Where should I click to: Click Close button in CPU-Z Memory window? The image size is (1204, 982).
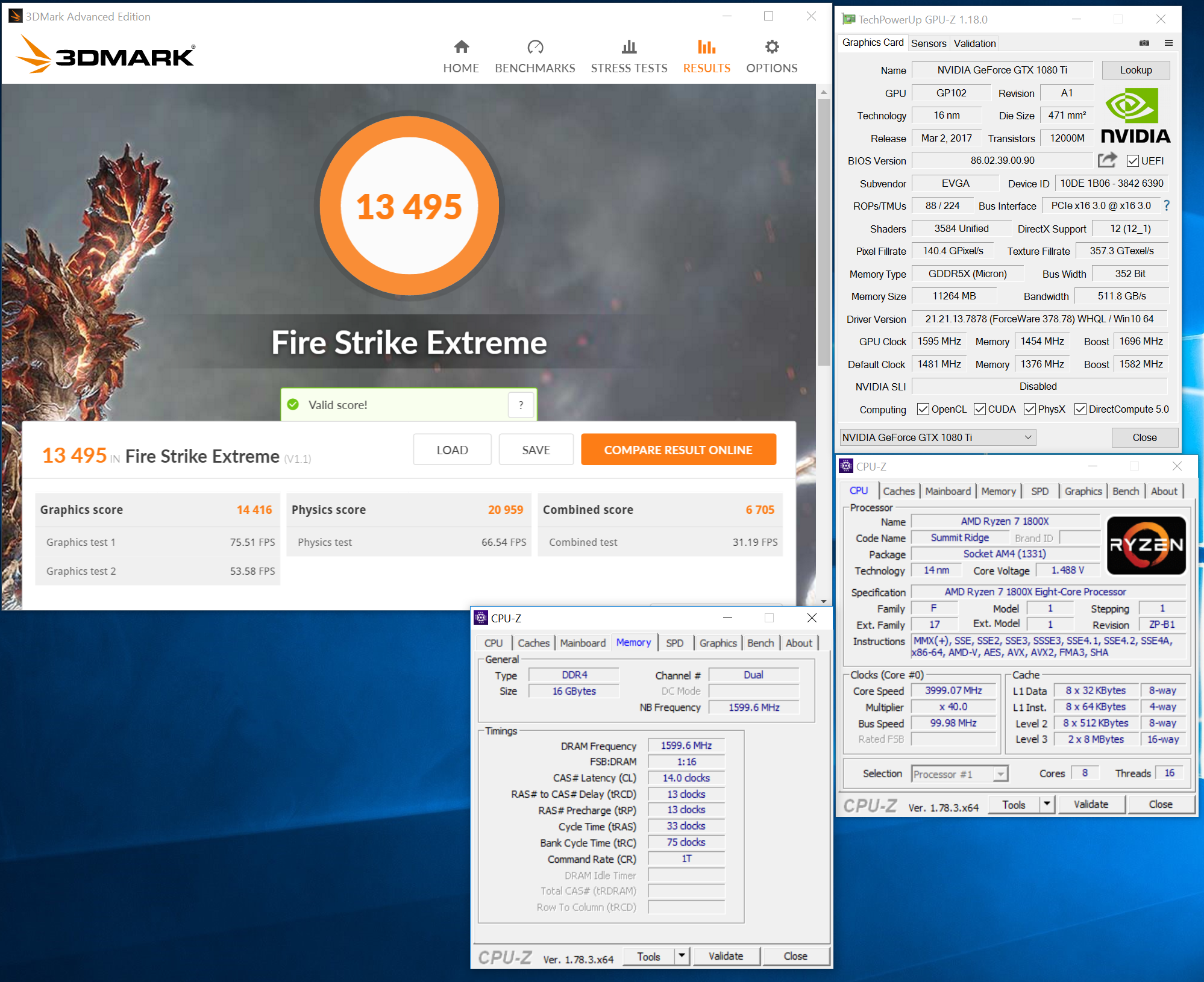click(795, 956)
